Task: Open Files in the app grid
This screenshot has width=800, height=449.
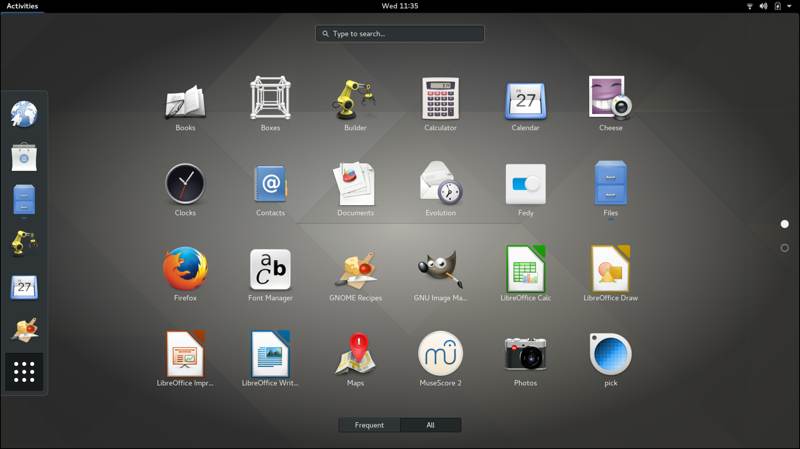Action: pyautogui.click(x=611, y=189)
